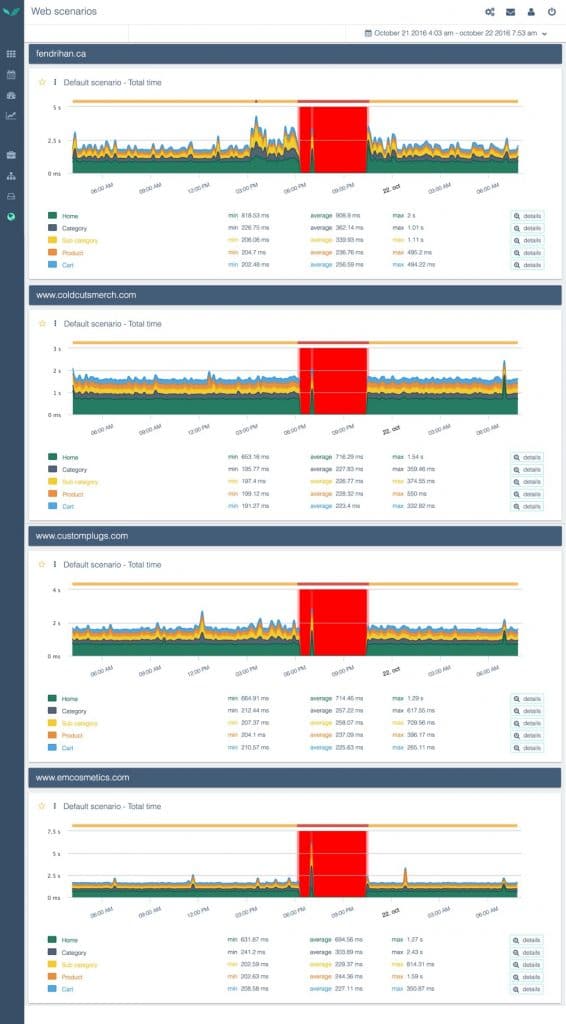Open settings gears icon in header
The image size is (566, 1024).
[490, 12]
